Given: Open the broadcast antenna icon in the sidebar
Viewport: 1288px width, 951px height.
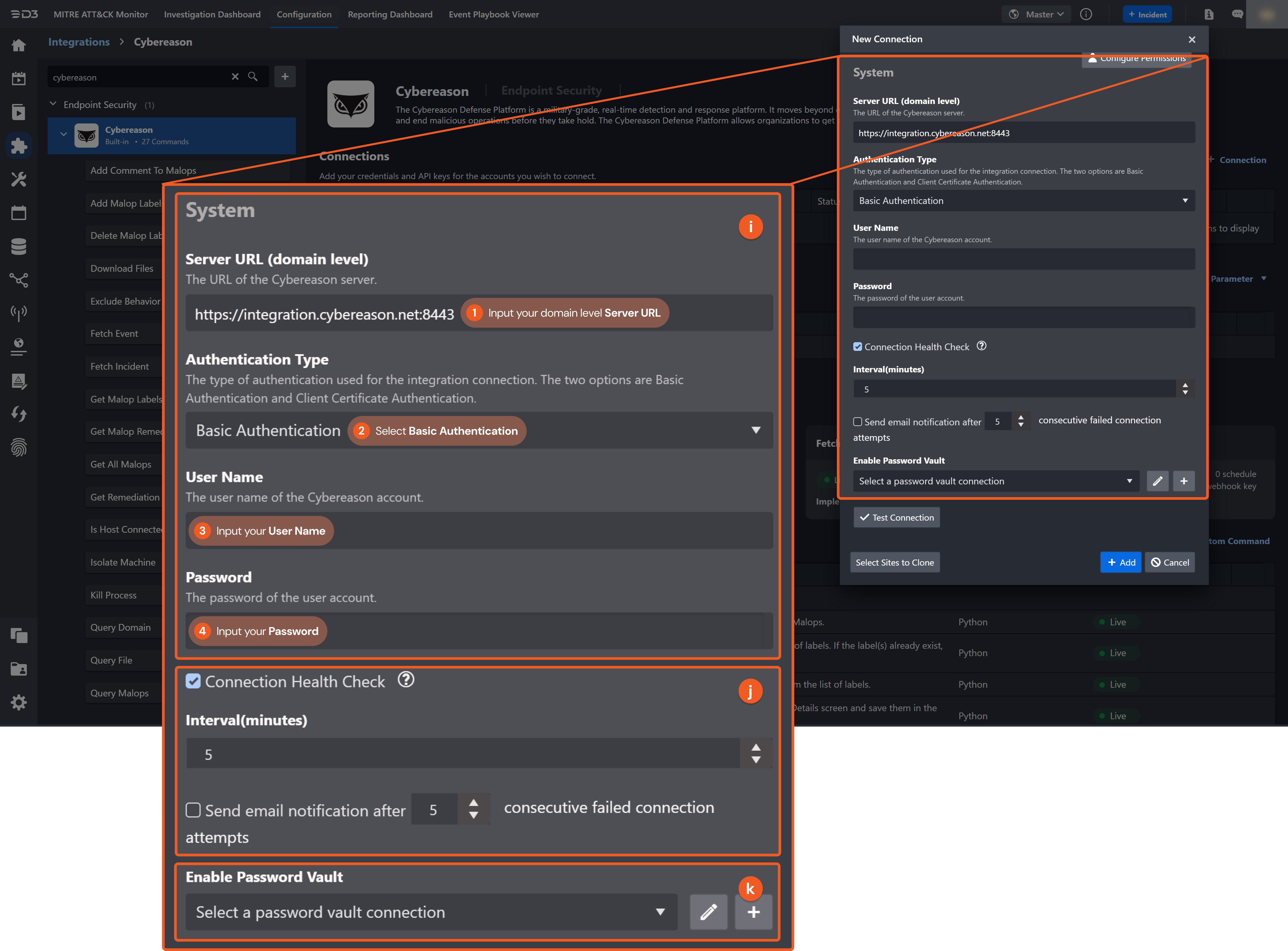Looking at the screenshot, I should tap(19, 313).
